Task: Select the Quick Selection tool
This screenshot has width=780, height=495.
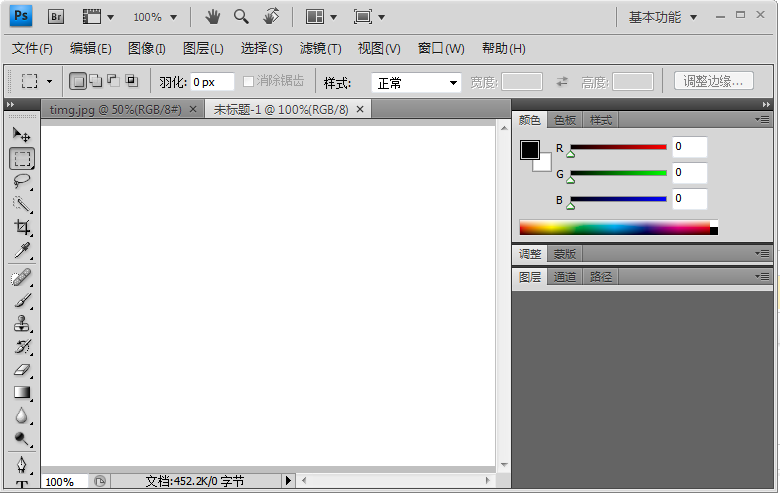Action: click(x=22, y=204)
